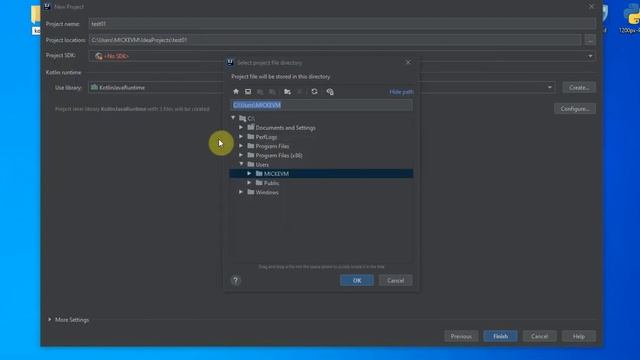Expand the Documents and Settings node
640x360 pixels.
tap(241, 127)
